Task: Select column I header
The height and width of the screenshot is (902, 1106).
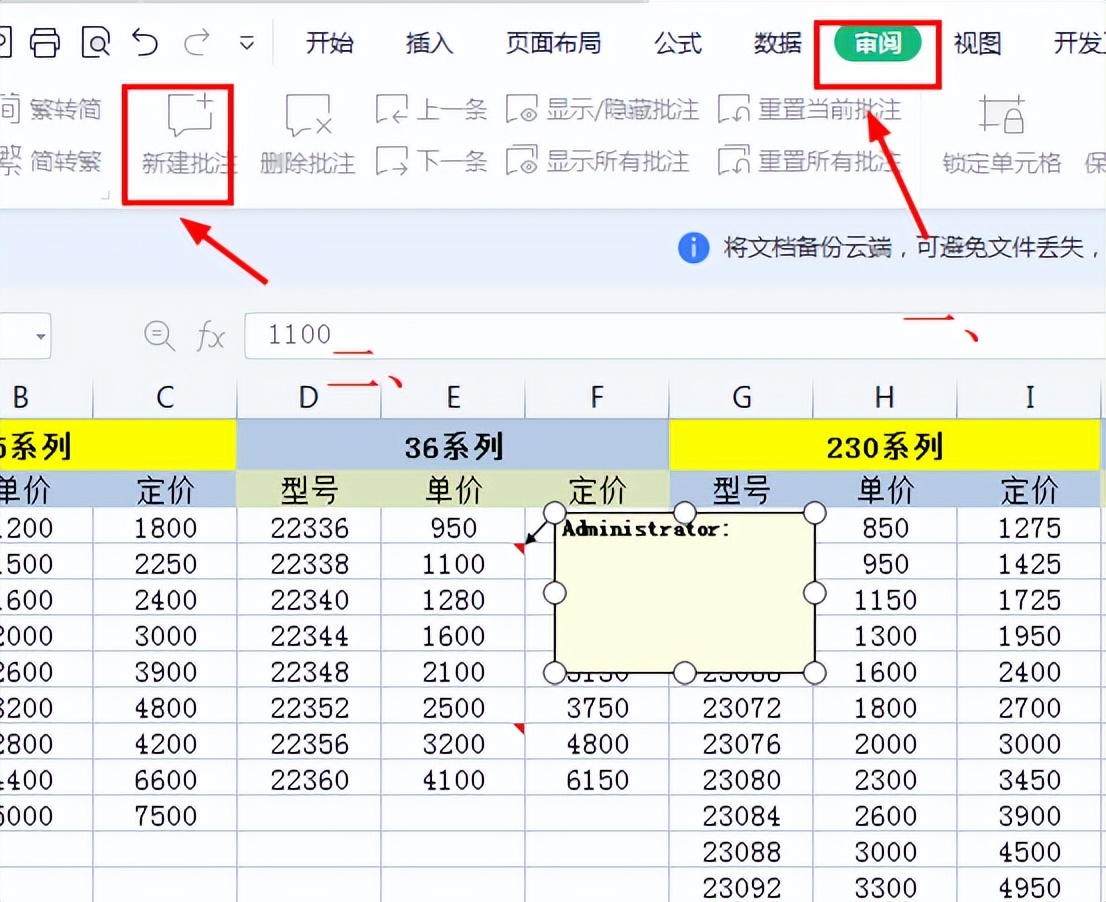Action: coord(1029,397)
